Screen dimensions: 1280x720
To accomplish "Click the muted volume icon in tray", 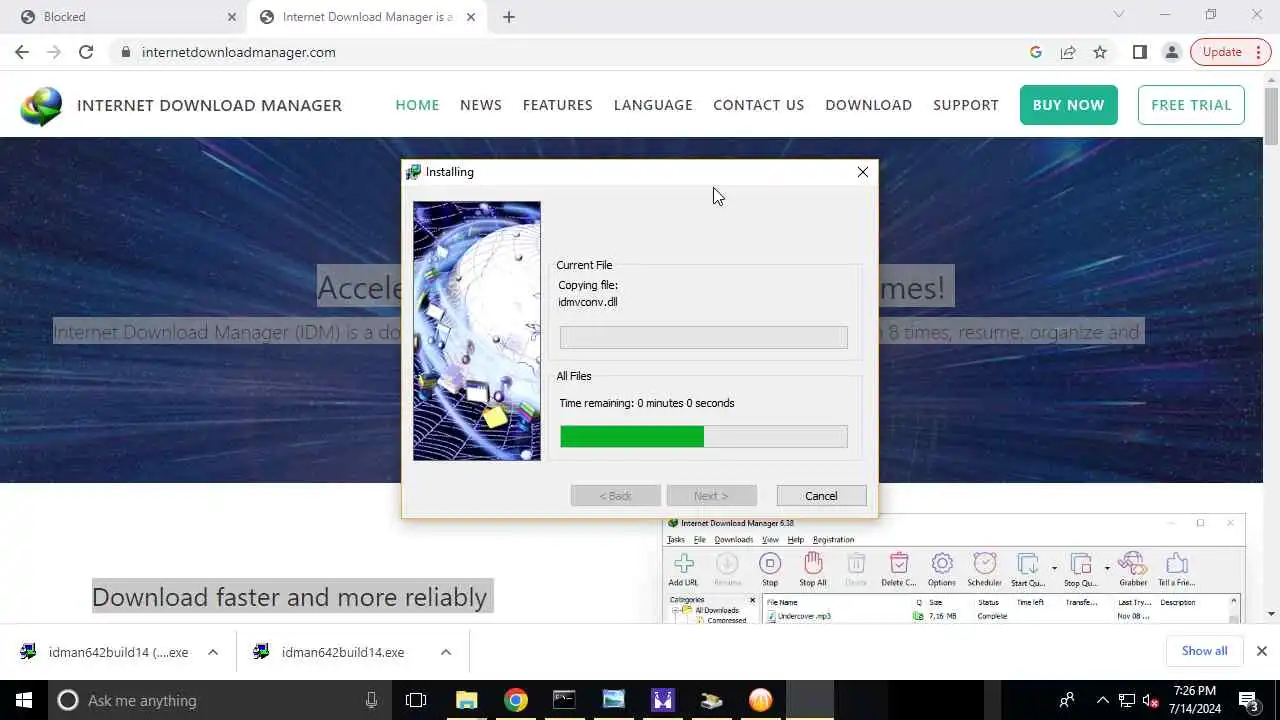I will pos(1150,700).
